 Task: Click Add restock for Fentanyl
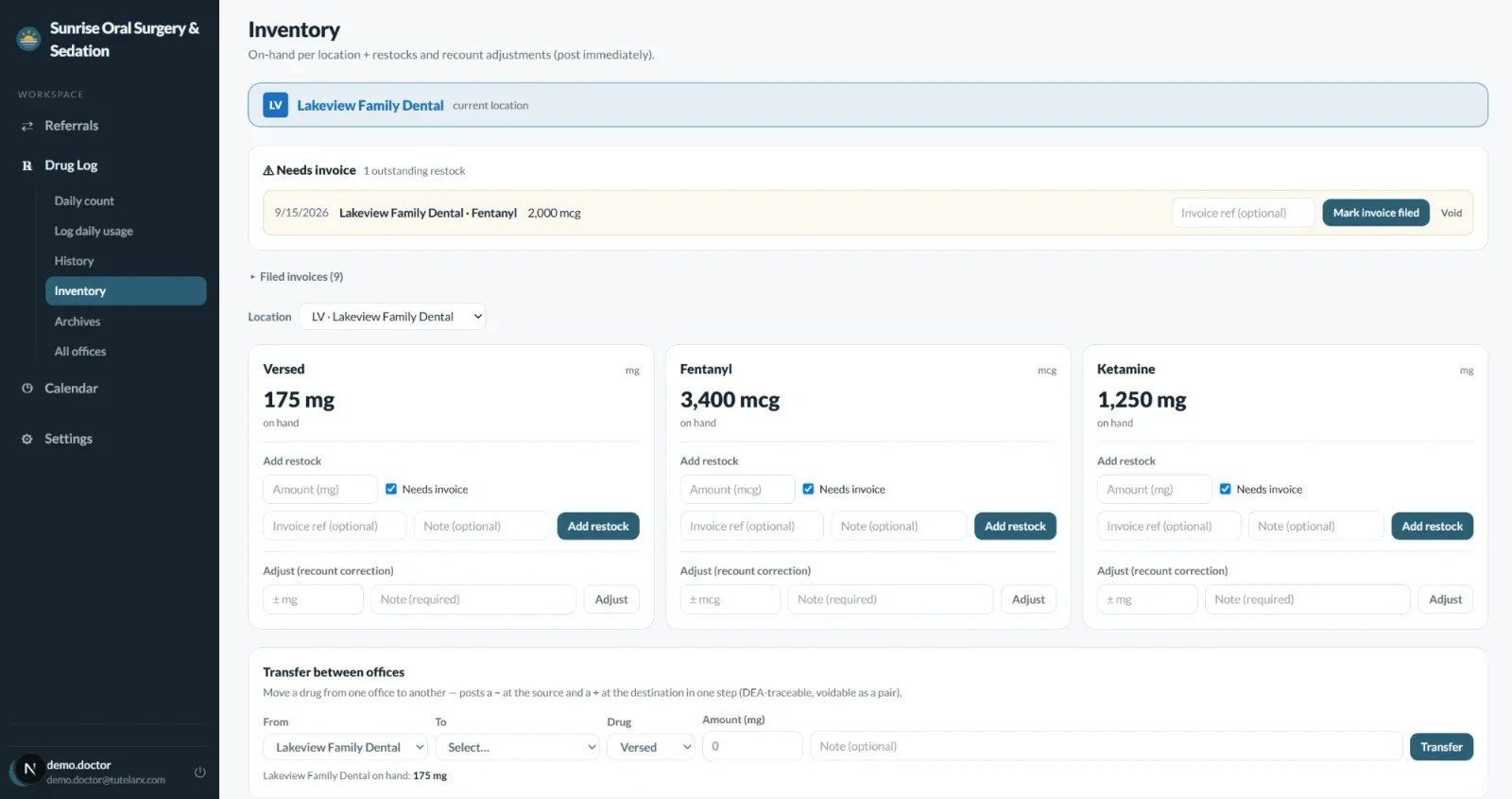coord(1015,526)
